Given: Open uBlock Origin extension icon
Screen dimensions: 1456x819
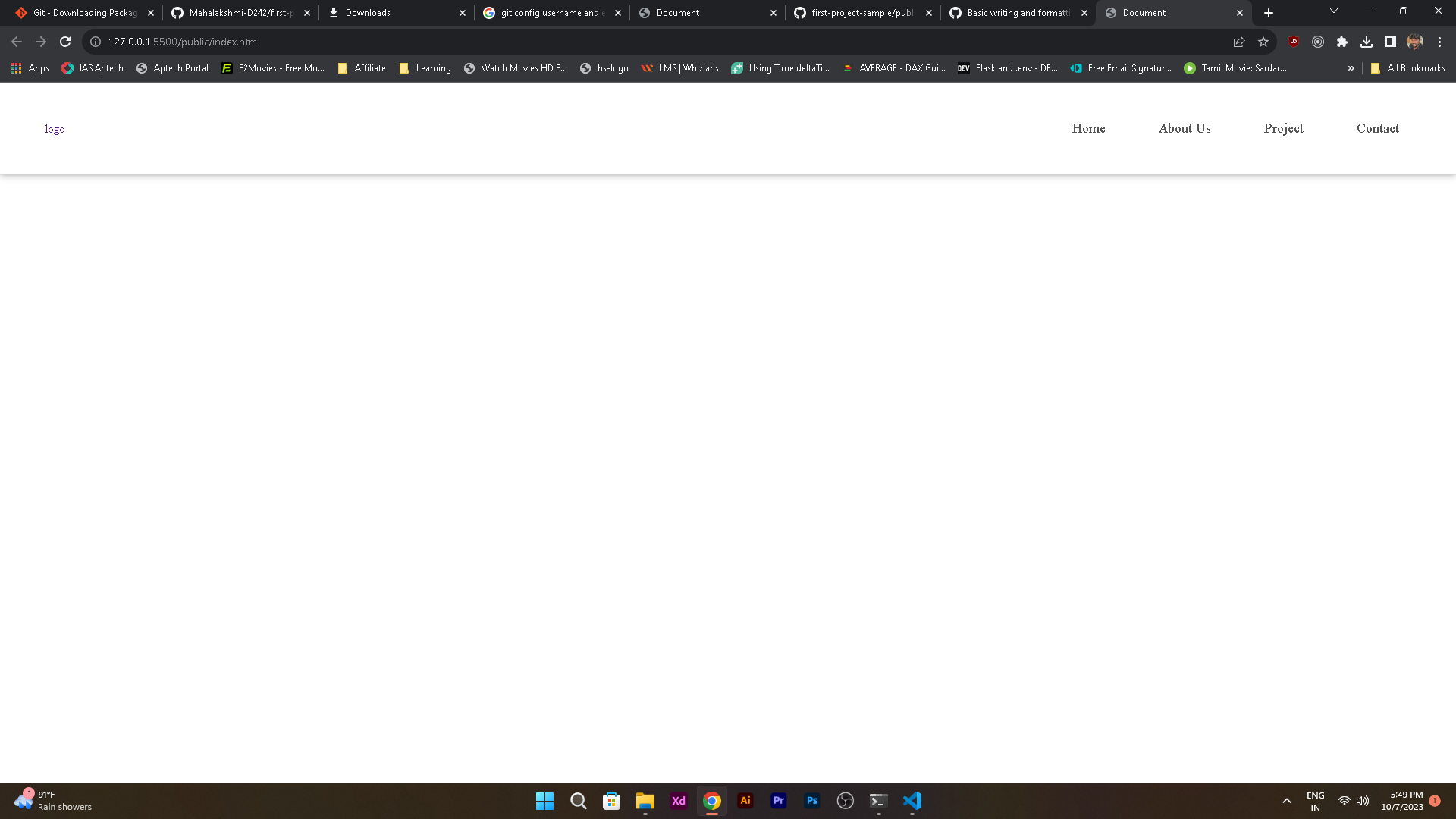Looking at the screenshot, I should (1294, 42).
